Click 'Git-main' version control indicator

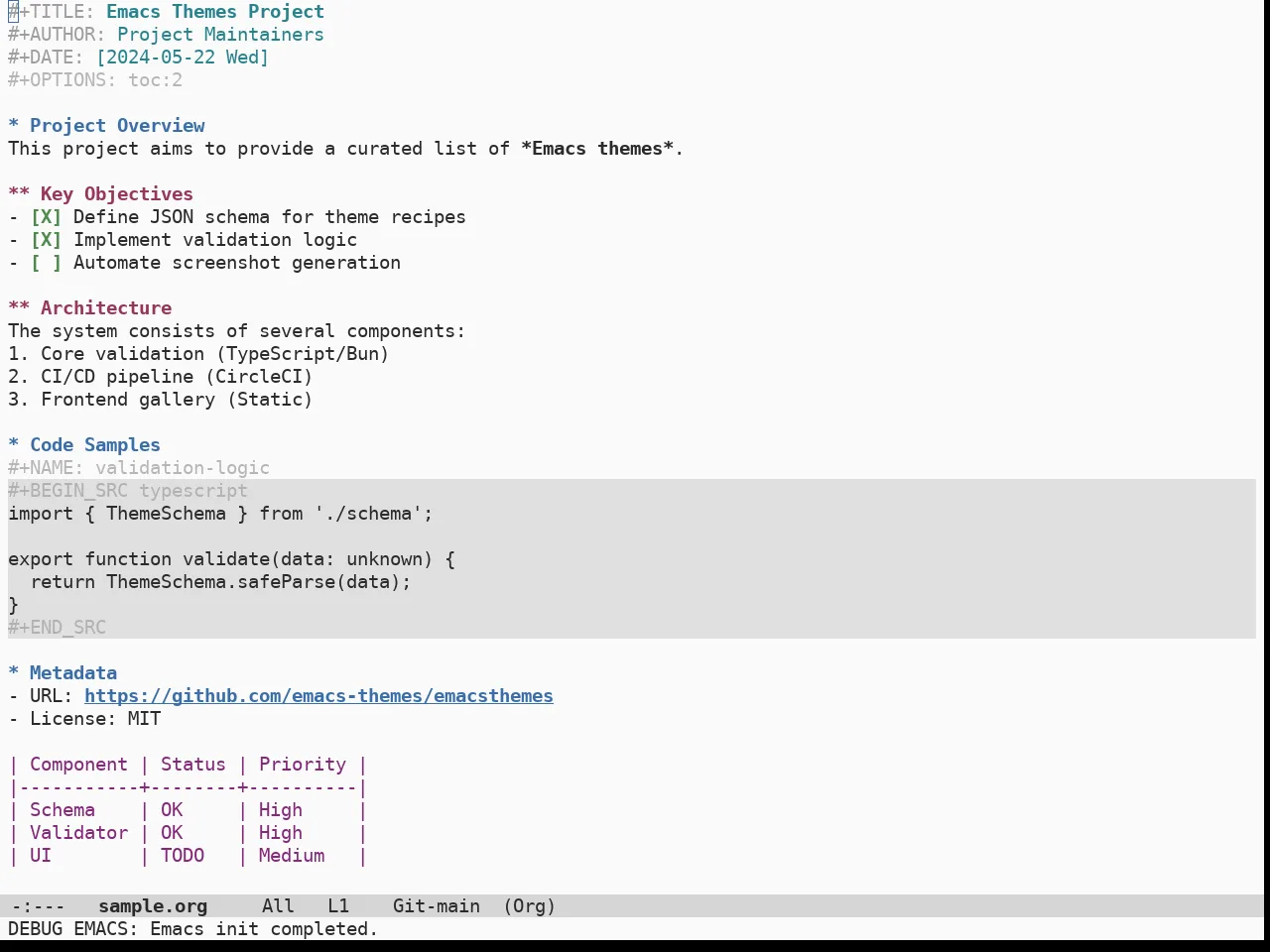437,906
